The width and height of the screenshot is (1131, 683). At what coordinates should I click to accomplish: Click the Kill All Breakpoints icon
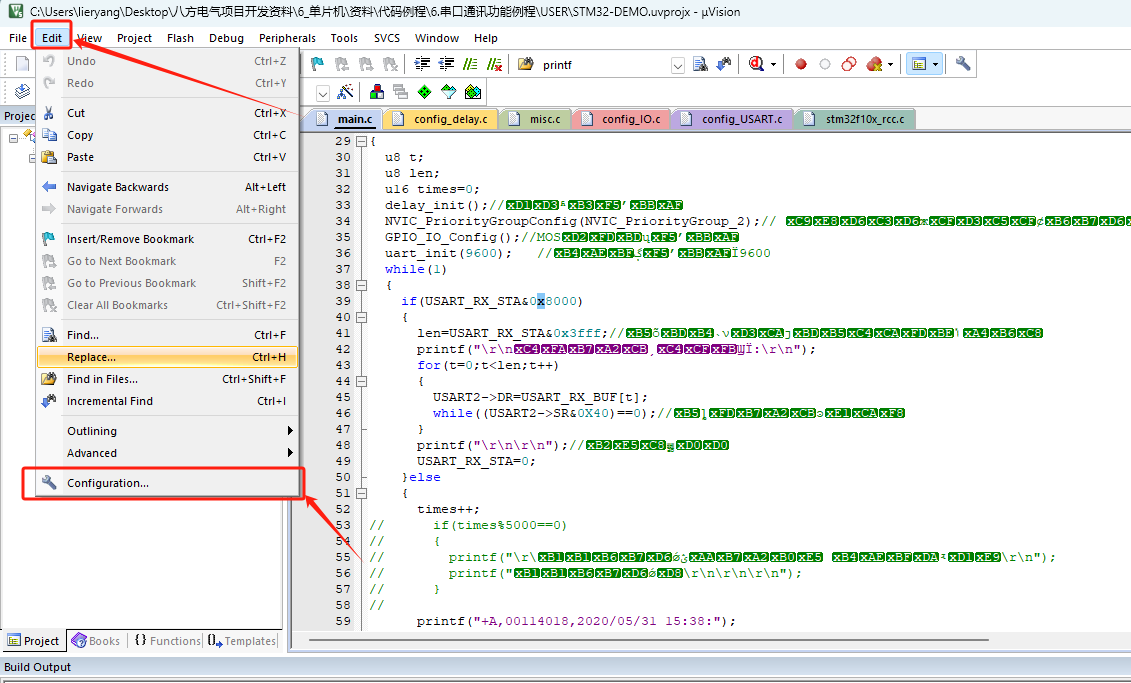(874, 64)
